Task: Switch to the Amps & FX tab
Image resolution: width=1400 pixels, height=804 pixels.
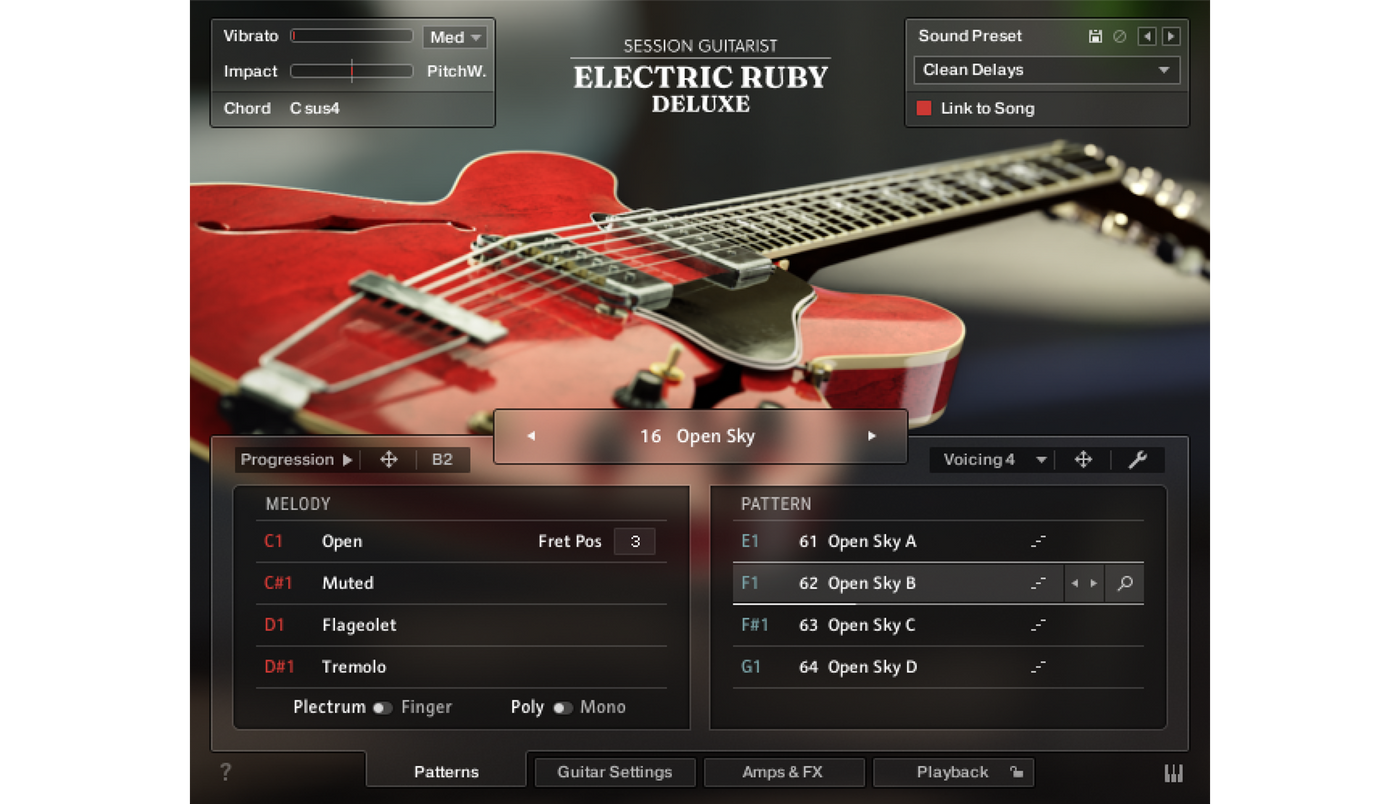Action: [783, 772]
